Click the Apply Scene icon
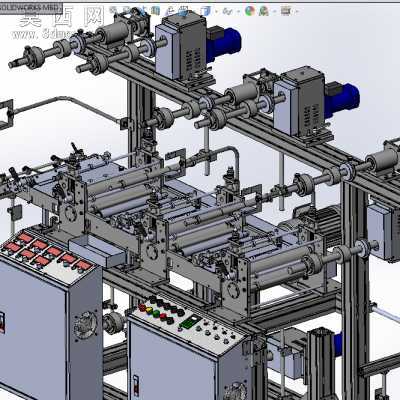This screenshot has height=400, width=400. point(264,11)
